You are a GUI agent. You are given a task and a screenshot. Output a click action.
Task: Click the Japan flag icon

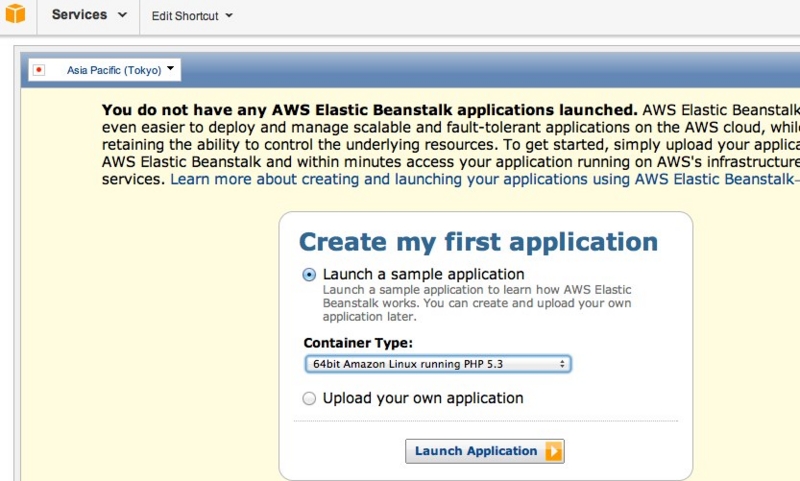coord(39,70)
